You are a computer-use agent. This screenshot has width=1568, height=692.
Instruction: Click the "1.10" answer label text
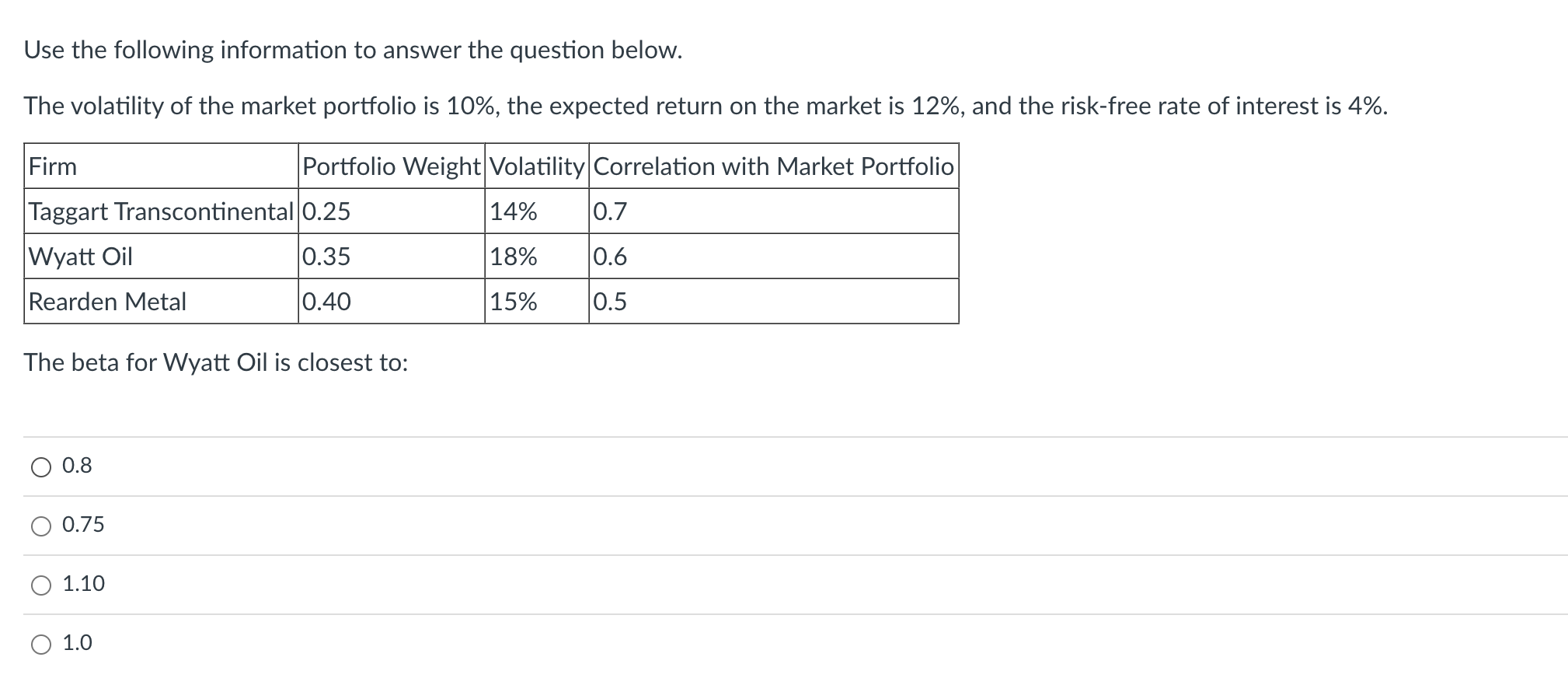[83, 584]
